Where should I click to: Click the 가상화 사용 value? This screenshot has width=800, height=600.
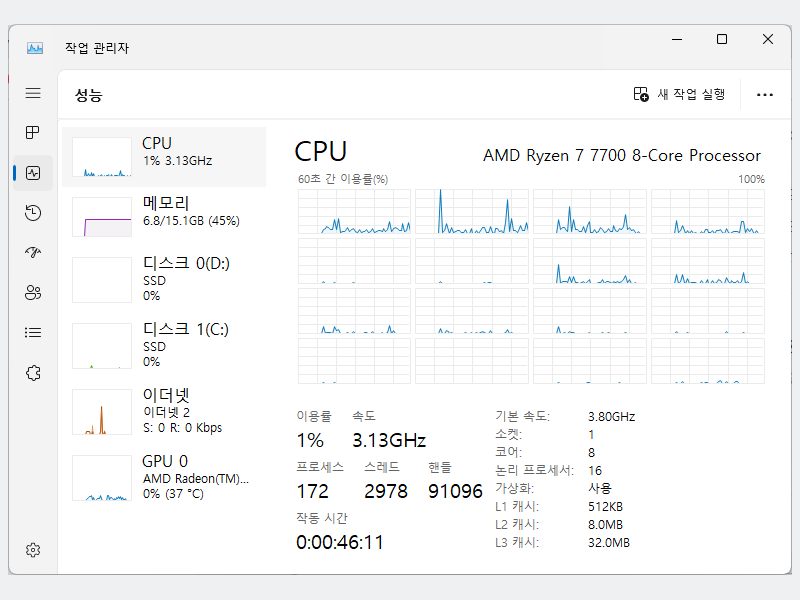click(599, 488)
